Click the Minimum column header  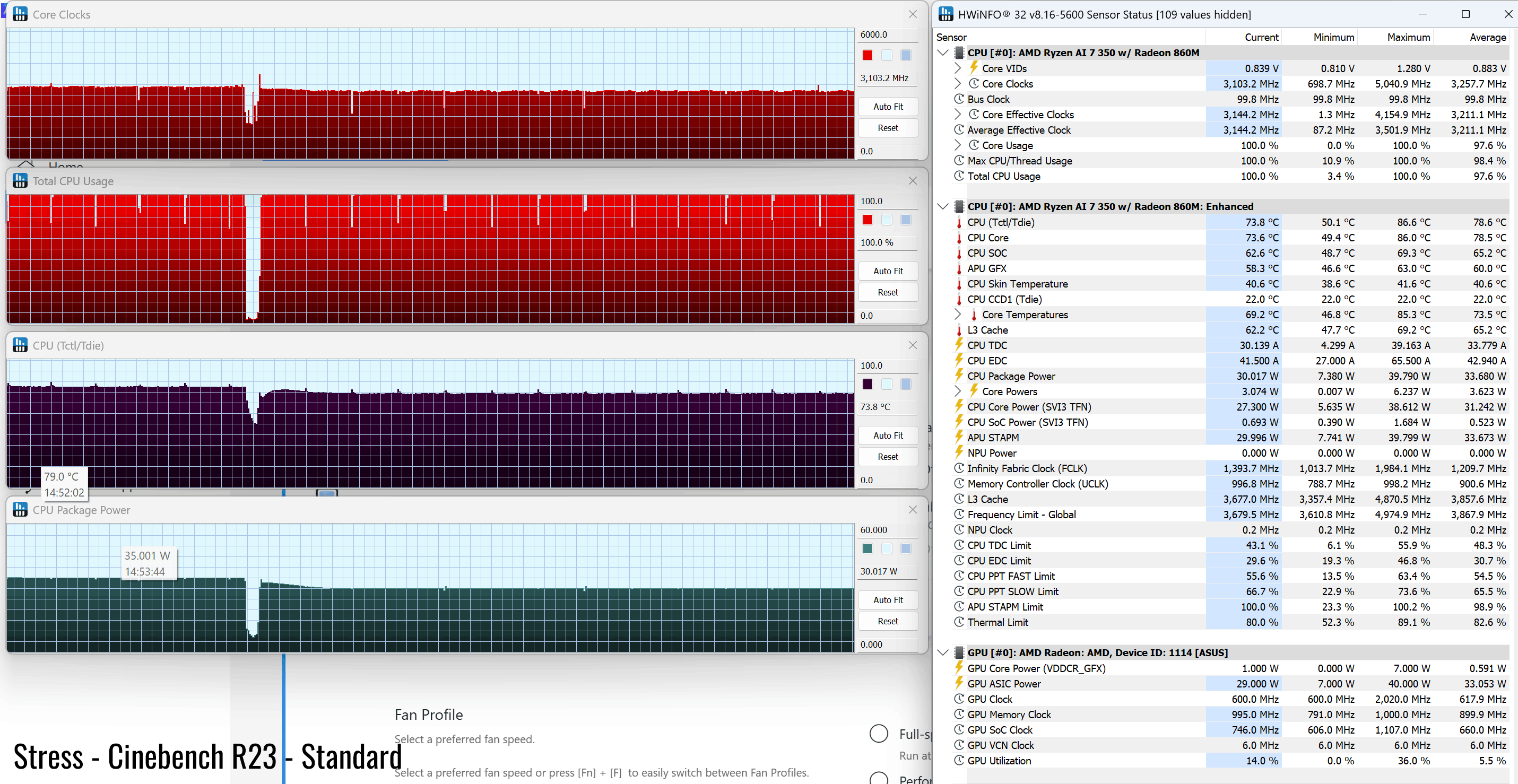(1320, 37)
